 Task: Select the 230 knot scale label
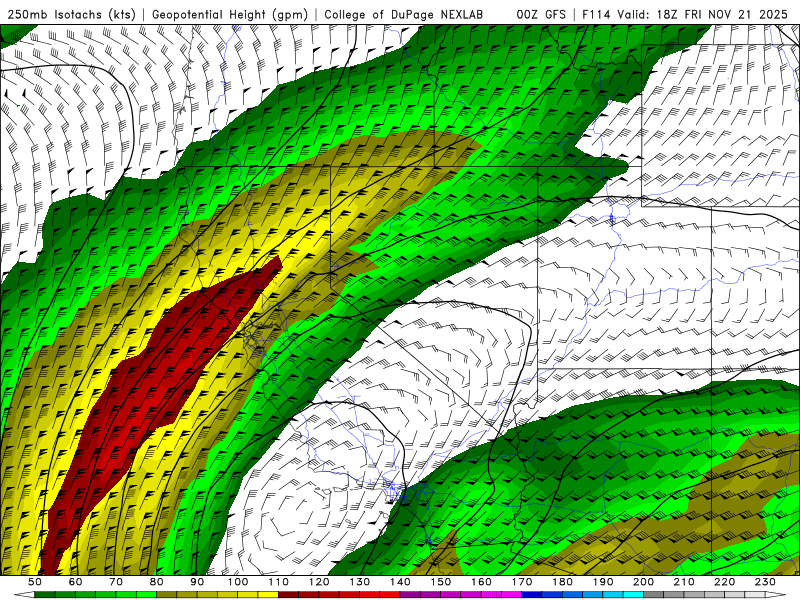766,582
